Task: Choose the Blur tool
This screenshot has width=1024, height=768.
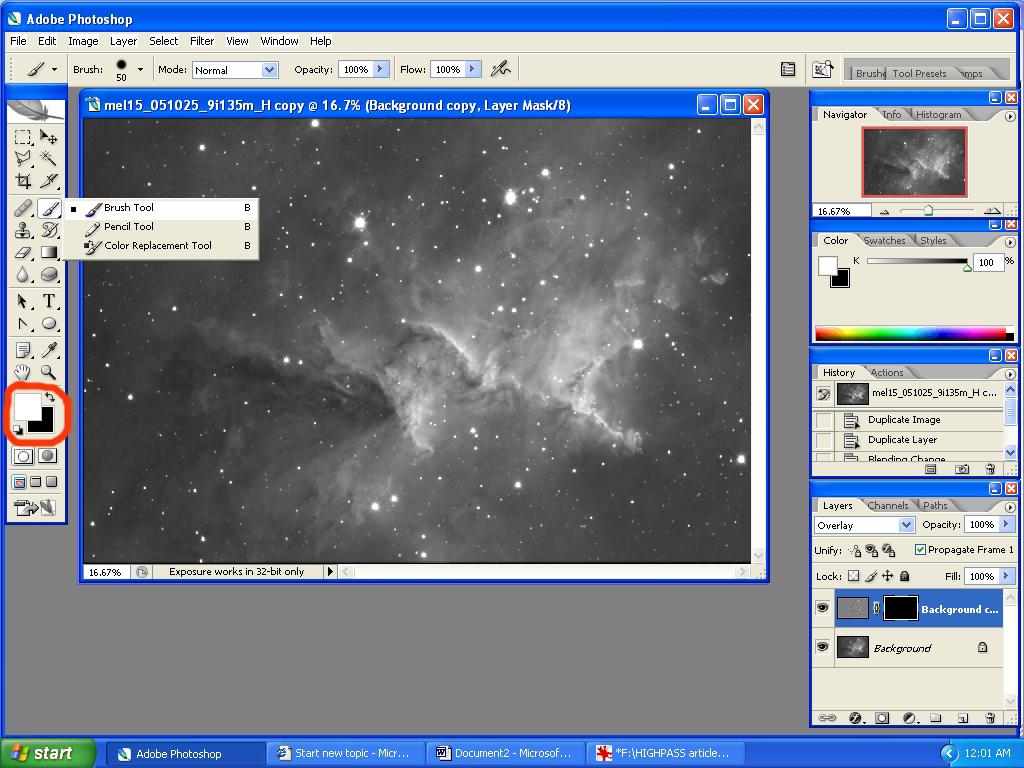Action: click(x=23, y=274)
